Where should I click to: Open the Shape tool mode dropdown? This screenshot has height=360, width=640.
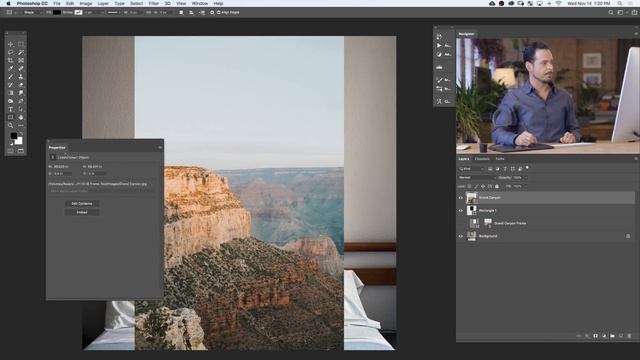pos(32,13)
